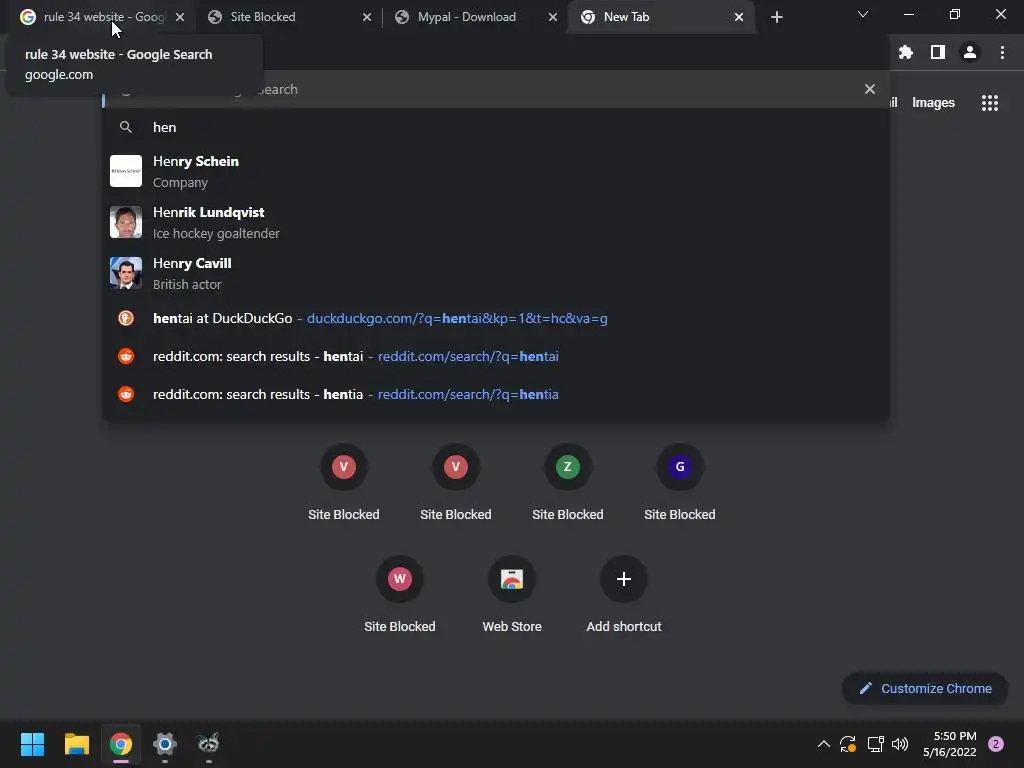Click the update sync tray icon
The height and width of the screenshot is (768, 1024).
848,744
